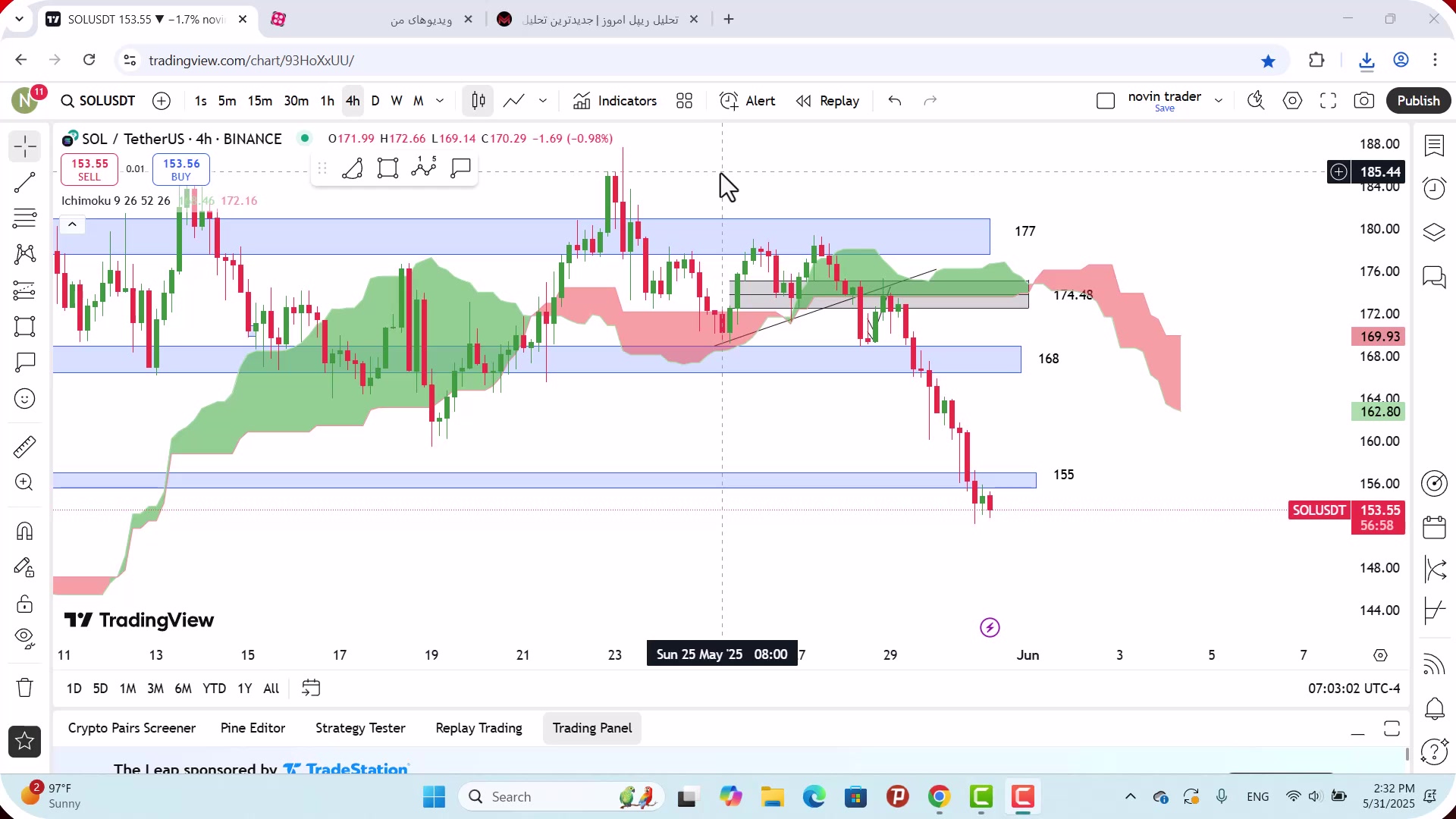Screen dimensions: 1456x819
Task: Set range to YTD
Action: pos(215,689)
